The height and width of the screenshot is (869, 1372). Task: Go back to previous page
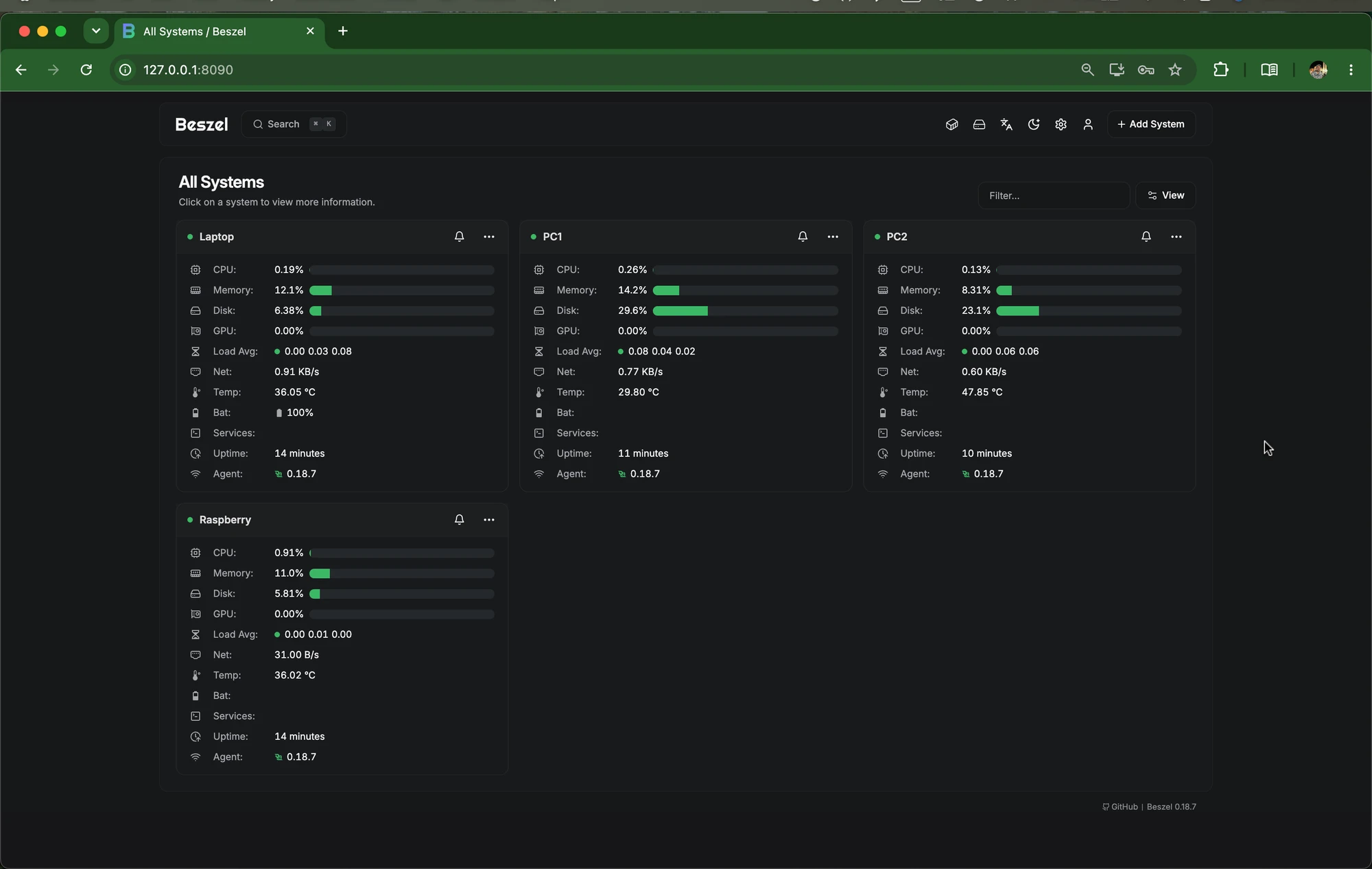[x=21, y=70]
